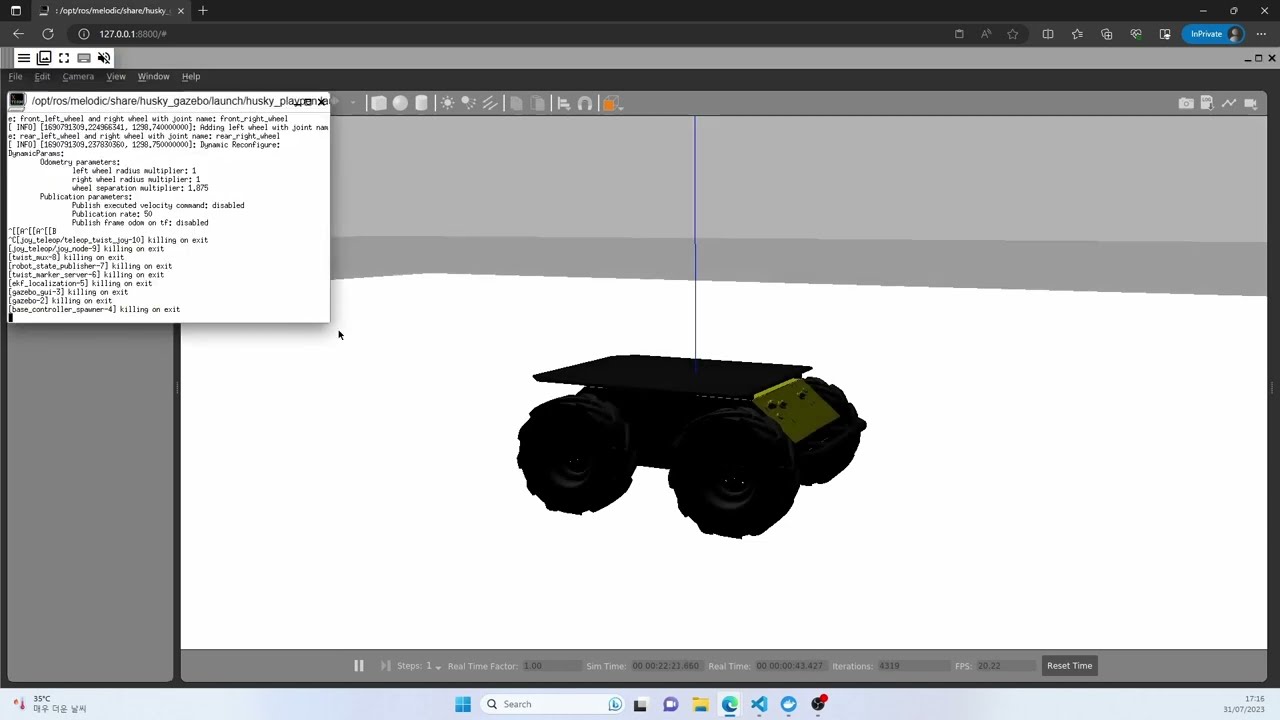1280x720 pixels.
Task: Click the image gallery icon in the viewer toolbar
Action: click(x=44, y=58)
